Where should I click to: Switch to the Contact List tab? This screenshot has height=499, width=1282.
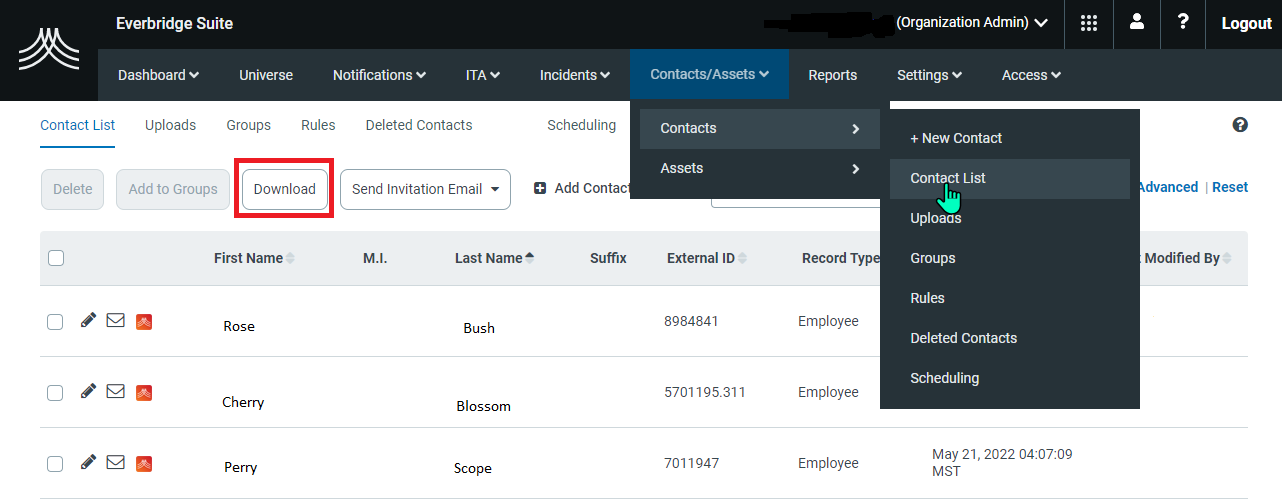[x=78, y=125]
